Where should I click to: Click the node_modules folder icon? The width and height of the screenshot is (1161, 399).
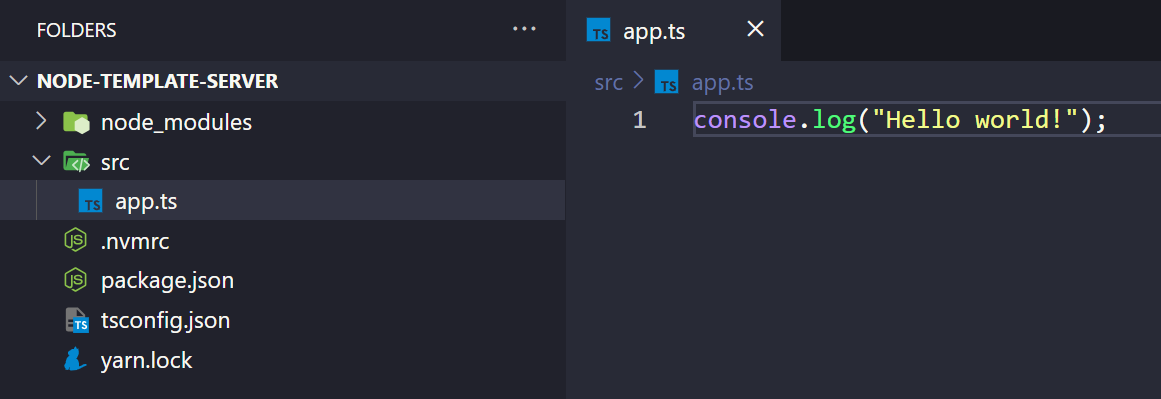pyautogui.click(x=76, y=122)
